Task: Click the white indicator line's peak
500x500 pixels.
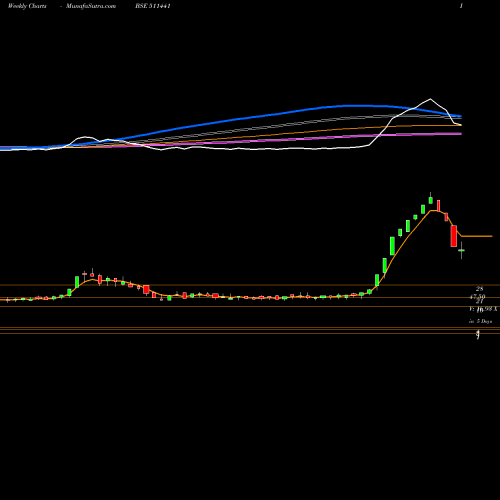Action: [x=430, y=99]
